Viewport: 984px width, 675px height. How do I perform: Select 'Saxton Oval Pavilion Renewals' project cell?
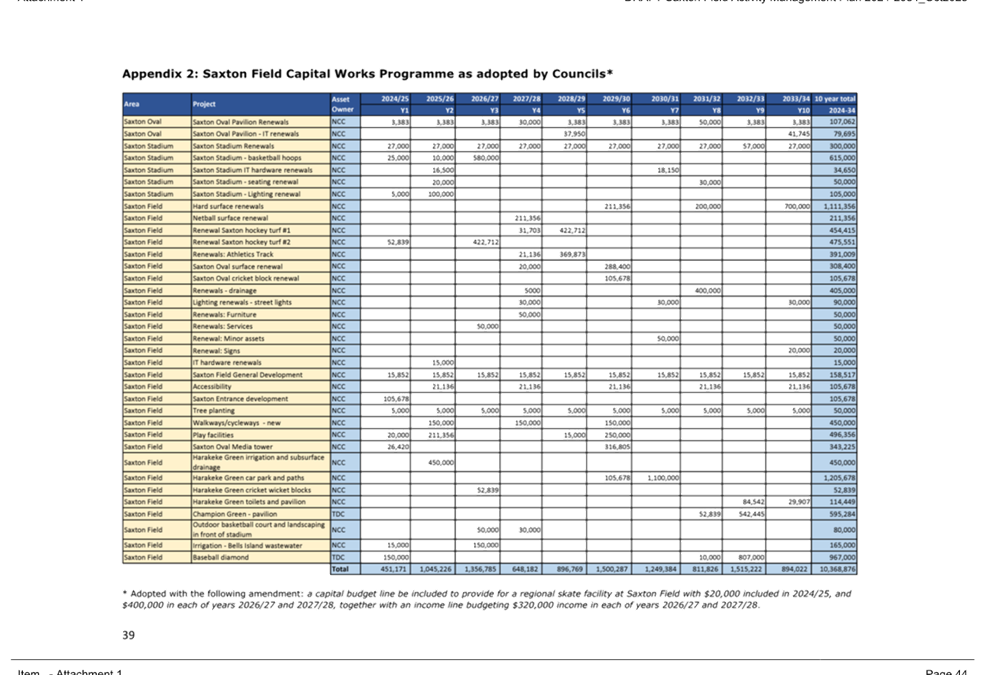(x=260, y=122)
